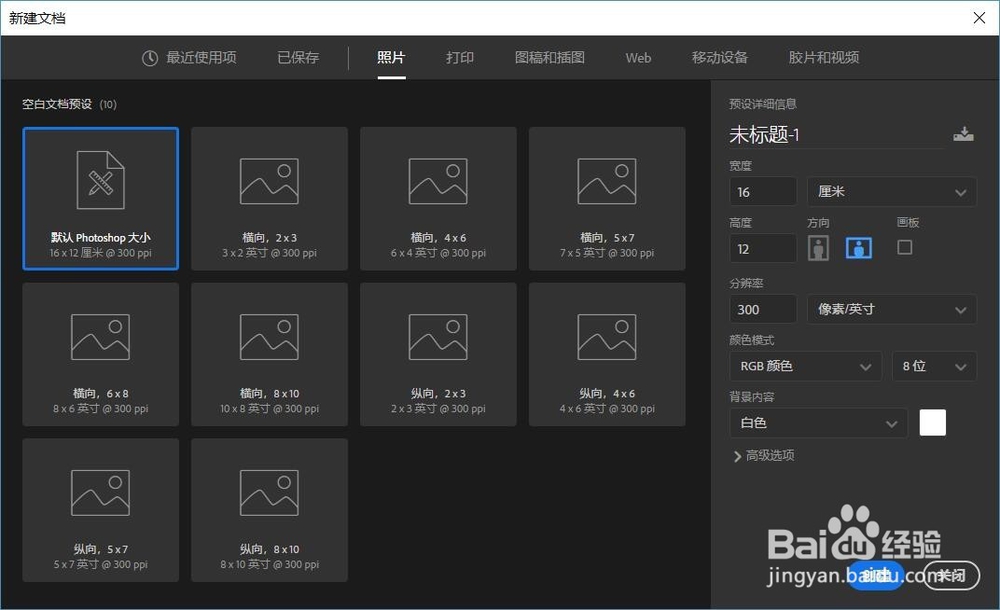Image resolution: width=1000 pixels, height=610 pixels.
Task: Select the 横向, 5 x 7 preset
Action: pos(607,198)
